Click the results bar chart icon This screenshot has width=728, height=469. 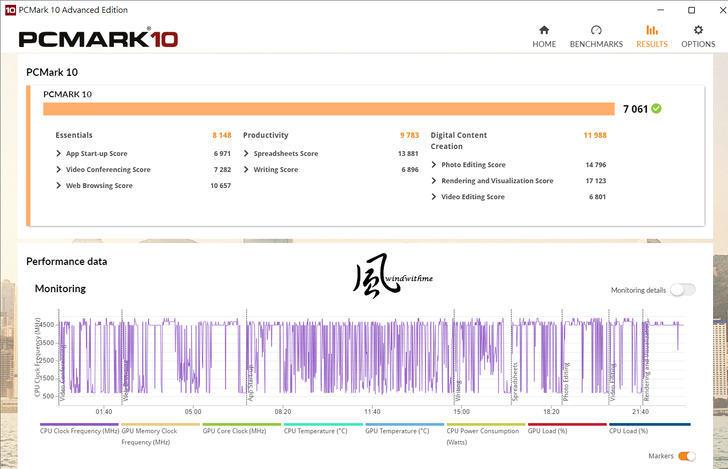[652, 30]
